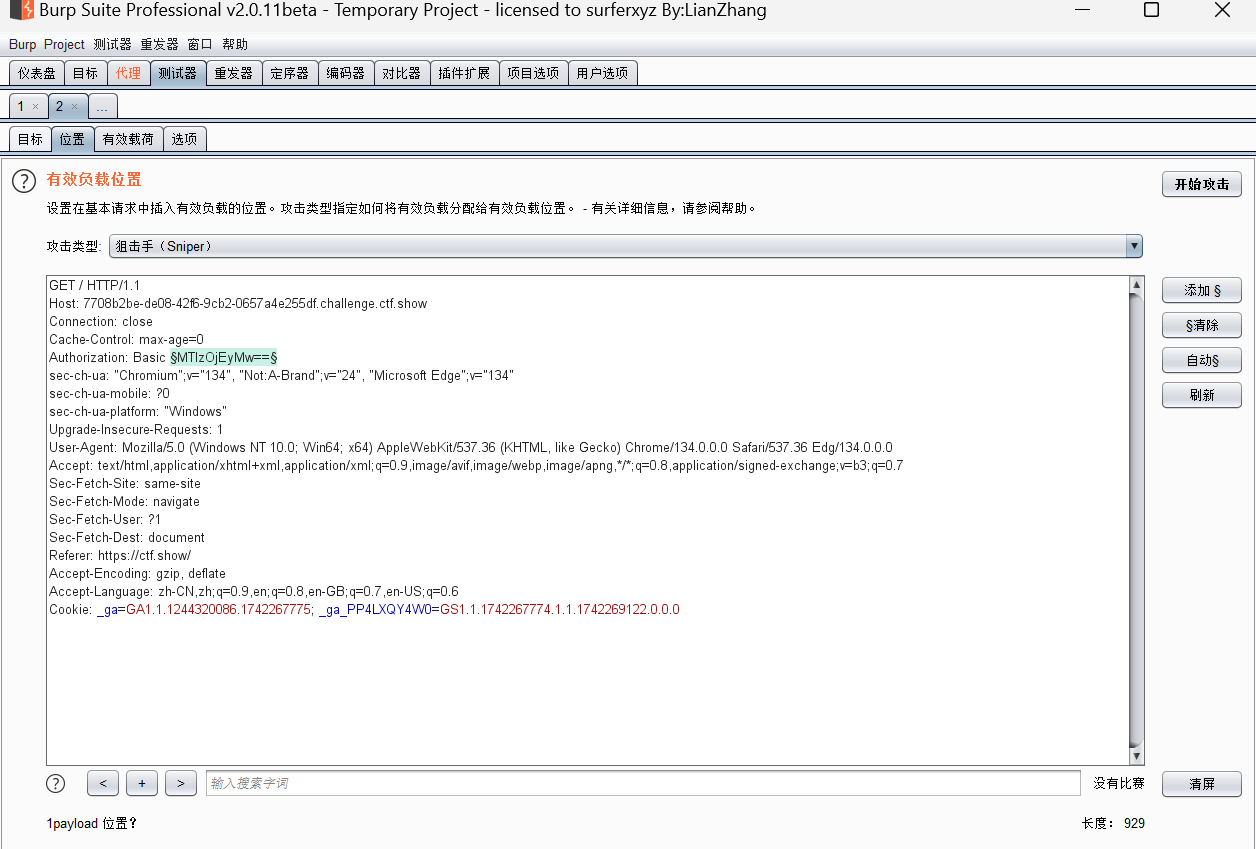The height and width of the screenshot is (849, 1256).
Task: Click the Connection: close line
Action: click(x=101, y=321)
